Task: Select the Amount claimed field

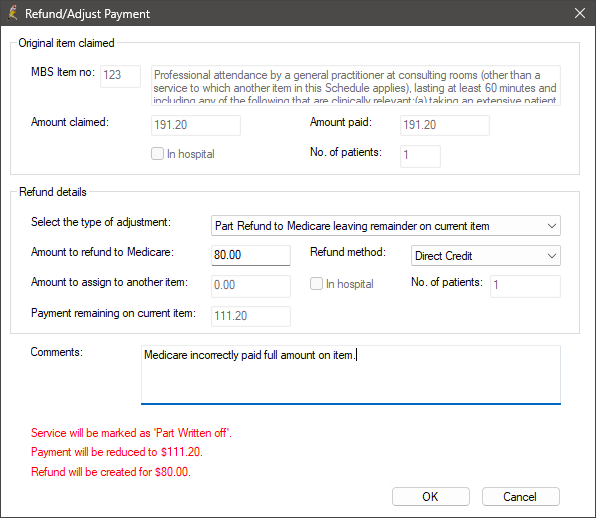Action: pos(196,125)
